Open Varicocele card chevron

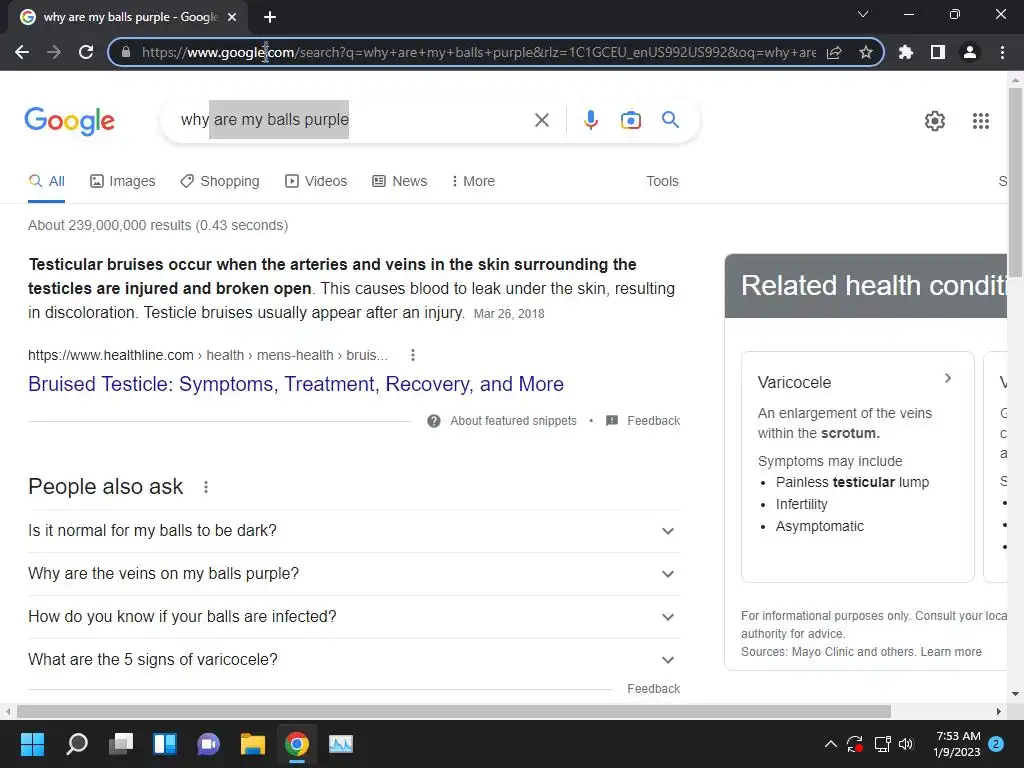(x=948, y=378)
